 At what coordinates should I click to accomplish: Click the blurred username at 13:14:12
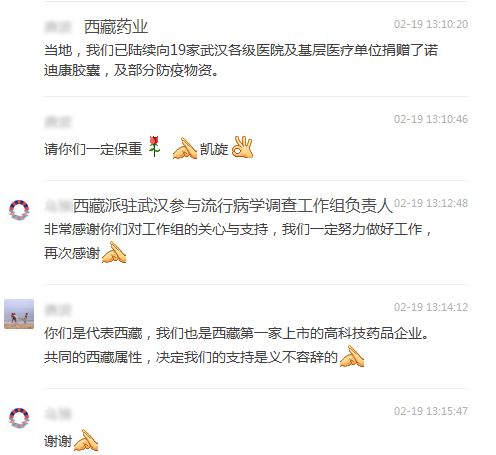click(x=58, y=310)
